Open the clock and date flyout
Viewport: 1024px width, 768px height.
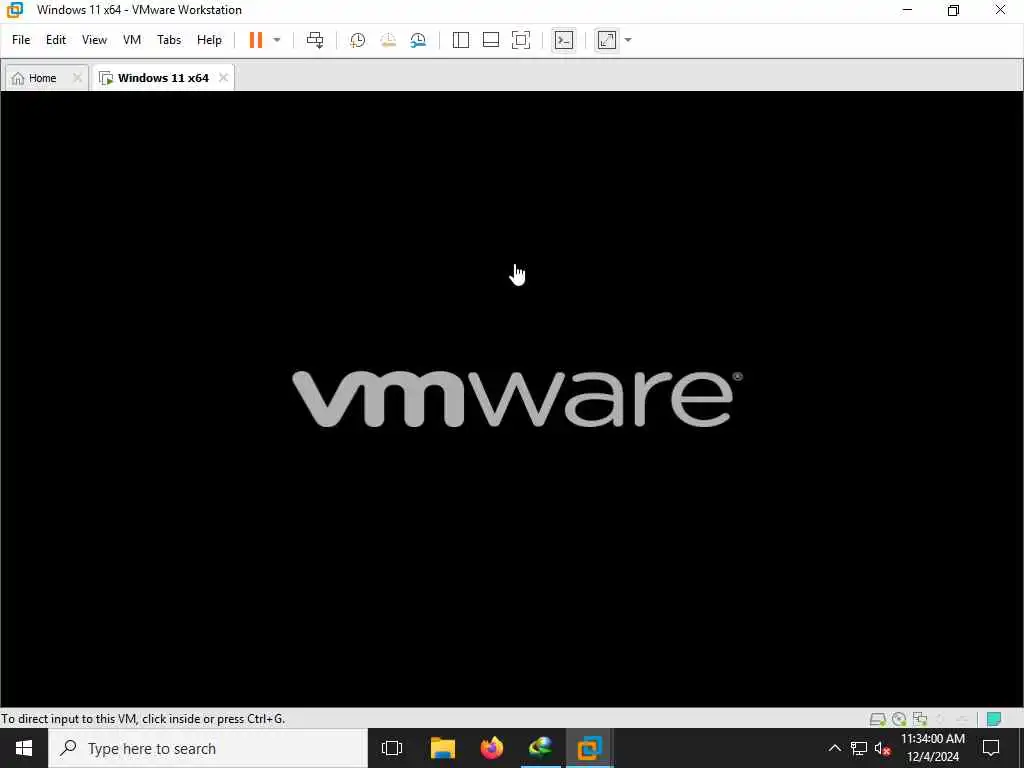933,748
